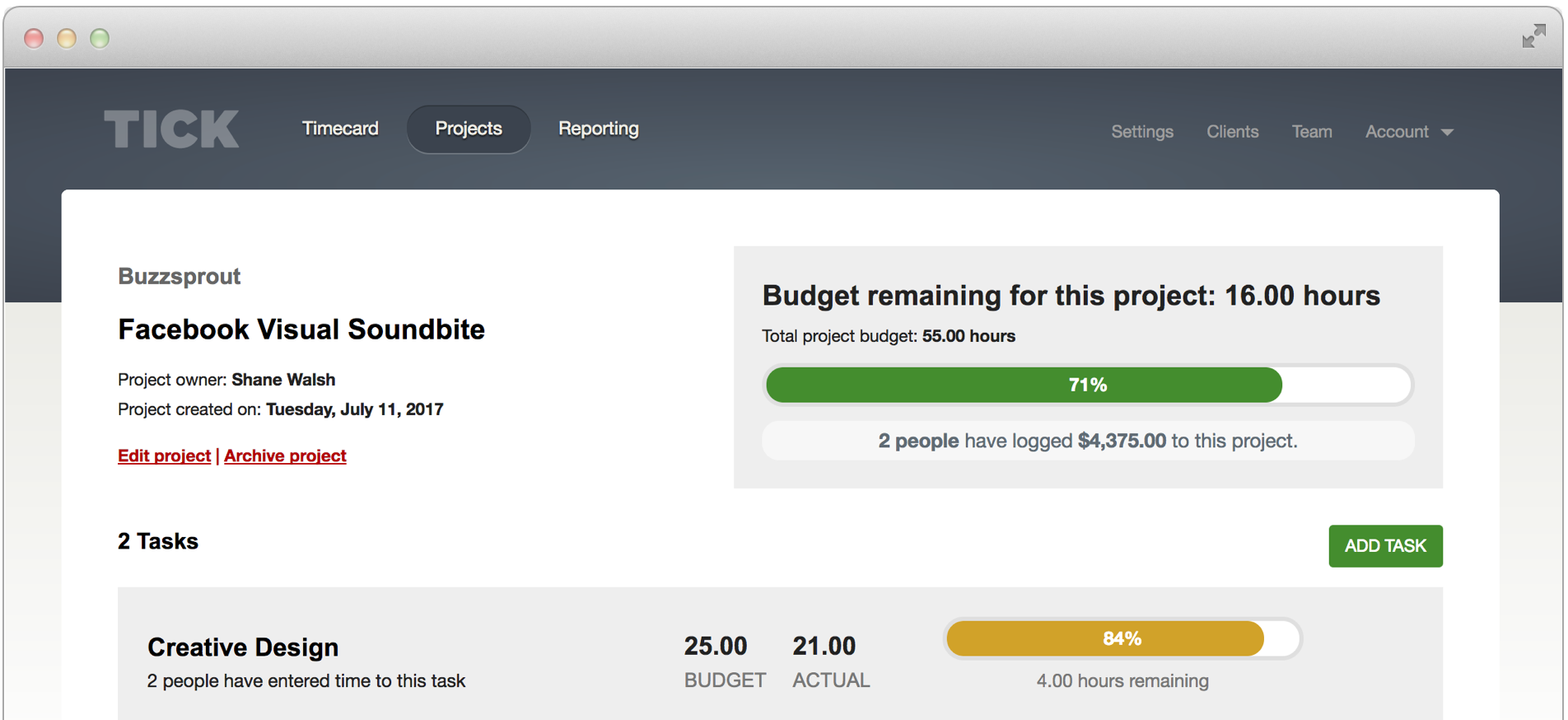Click the Archive project link

285,456
